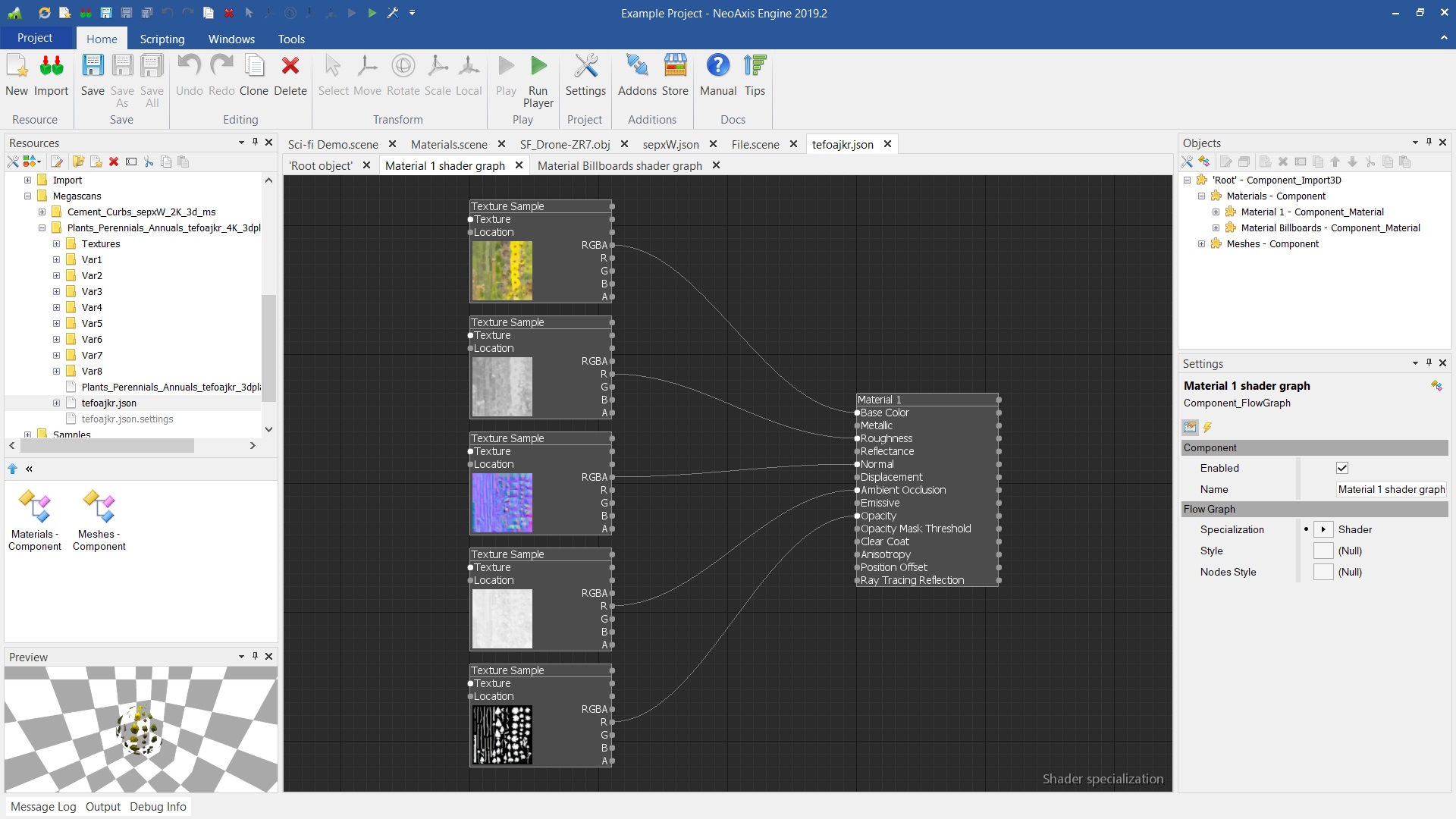
Task: Click the Style null swatch box
Action: coord(1323,551)
